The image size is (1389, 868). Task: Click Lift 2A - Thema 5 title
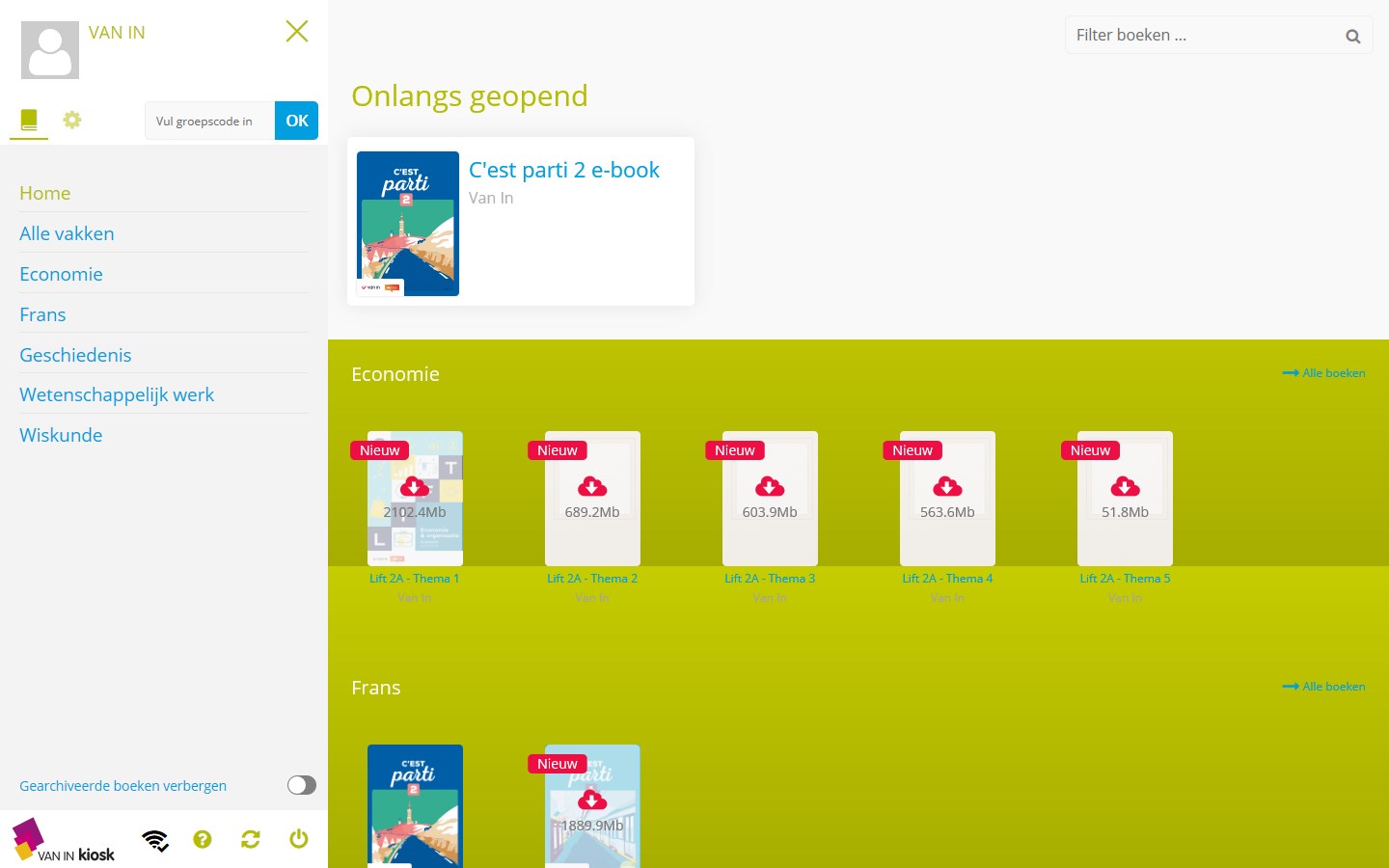pyautogui.click(x=1125, y=579)
